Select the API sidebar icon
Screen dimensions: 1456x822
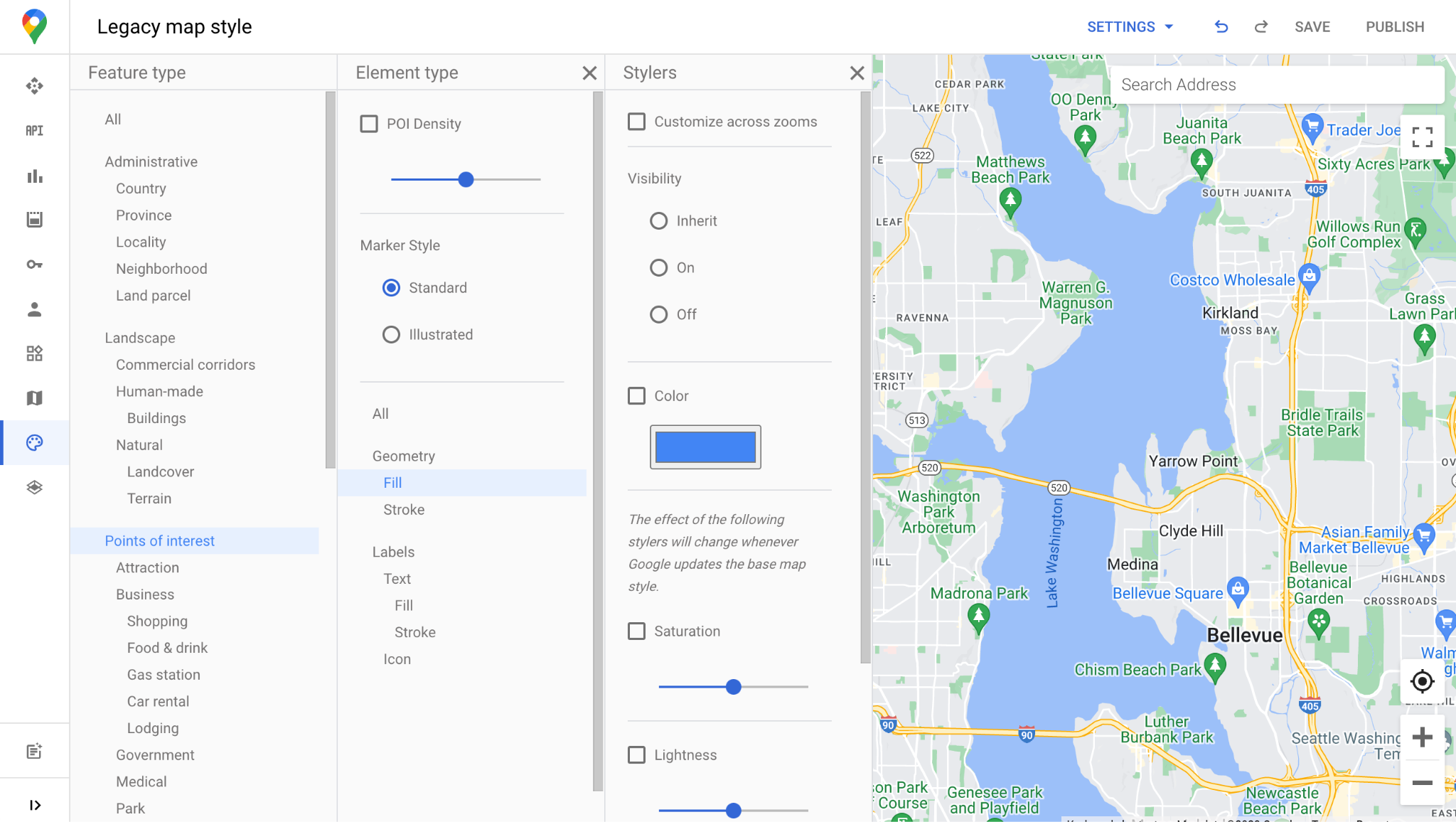[x=34, y=130]
